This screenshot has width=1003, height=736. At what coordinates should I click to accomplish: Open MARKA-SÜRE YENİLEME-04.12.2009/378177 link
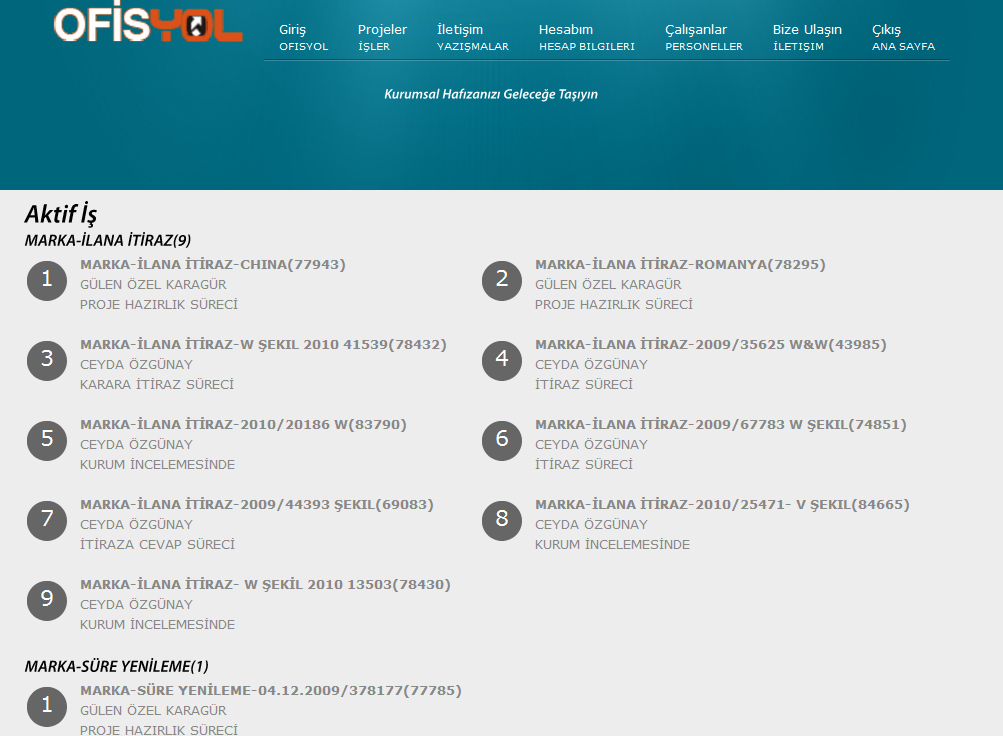tap(271, 691)
